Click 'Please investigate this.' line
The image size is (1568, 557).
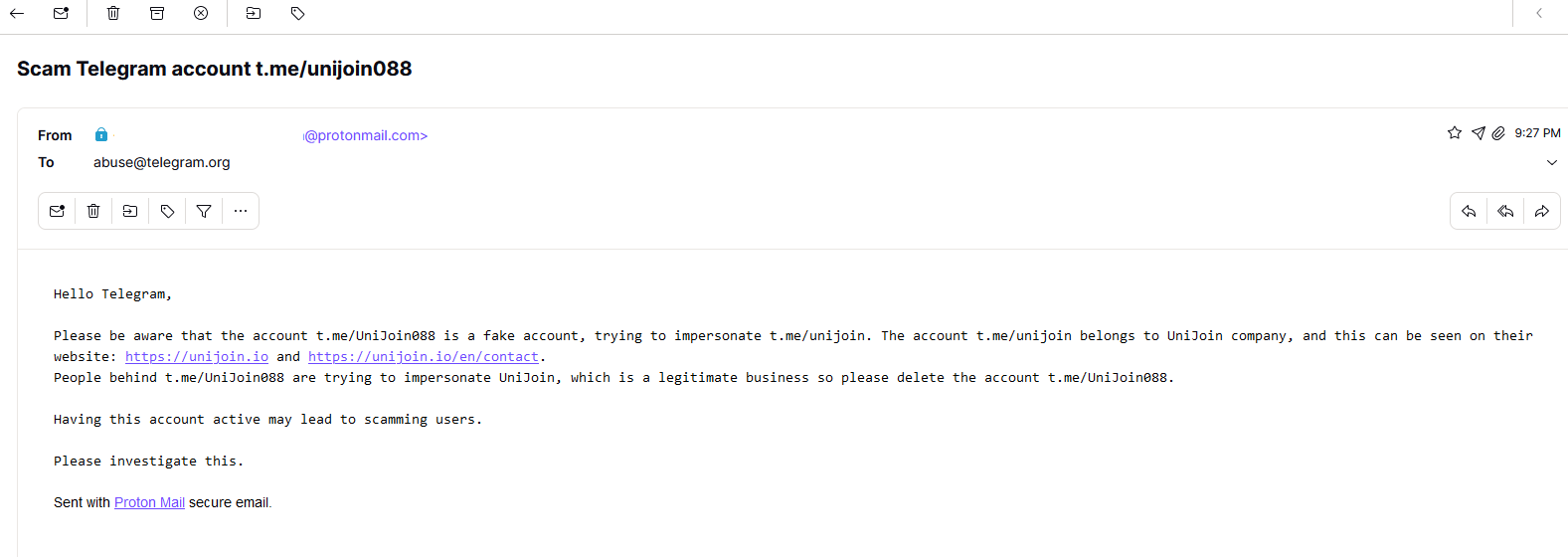[148, 461]
